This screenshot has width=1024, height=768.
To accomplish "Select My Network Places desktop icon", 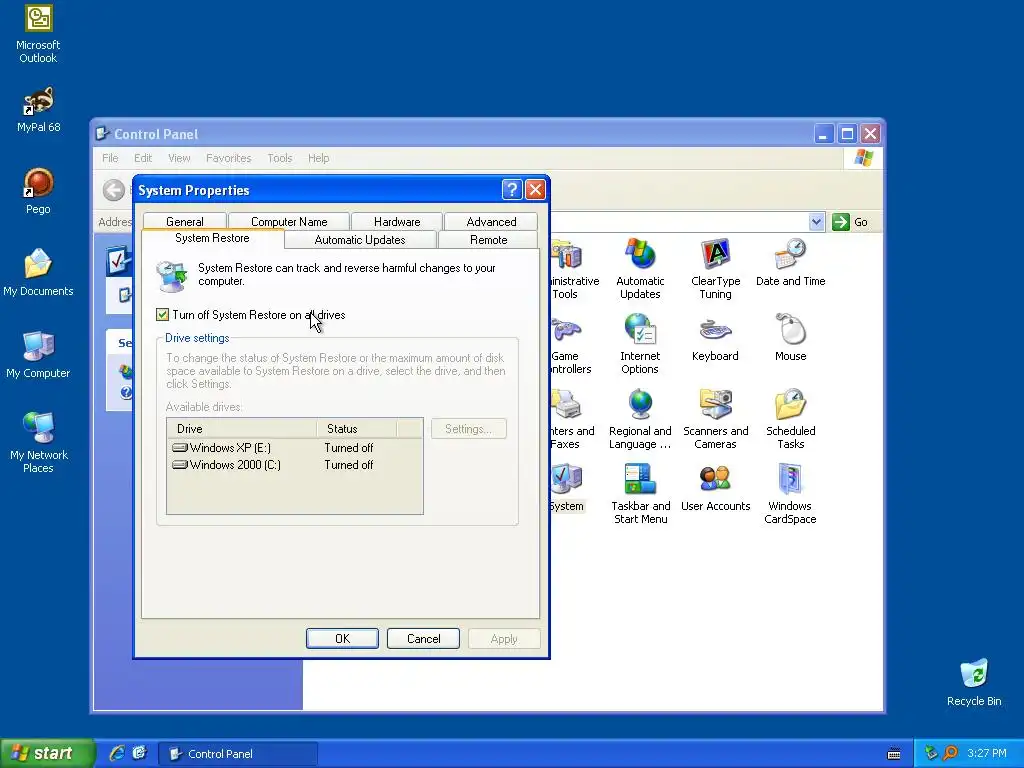I will coord(38,443).
